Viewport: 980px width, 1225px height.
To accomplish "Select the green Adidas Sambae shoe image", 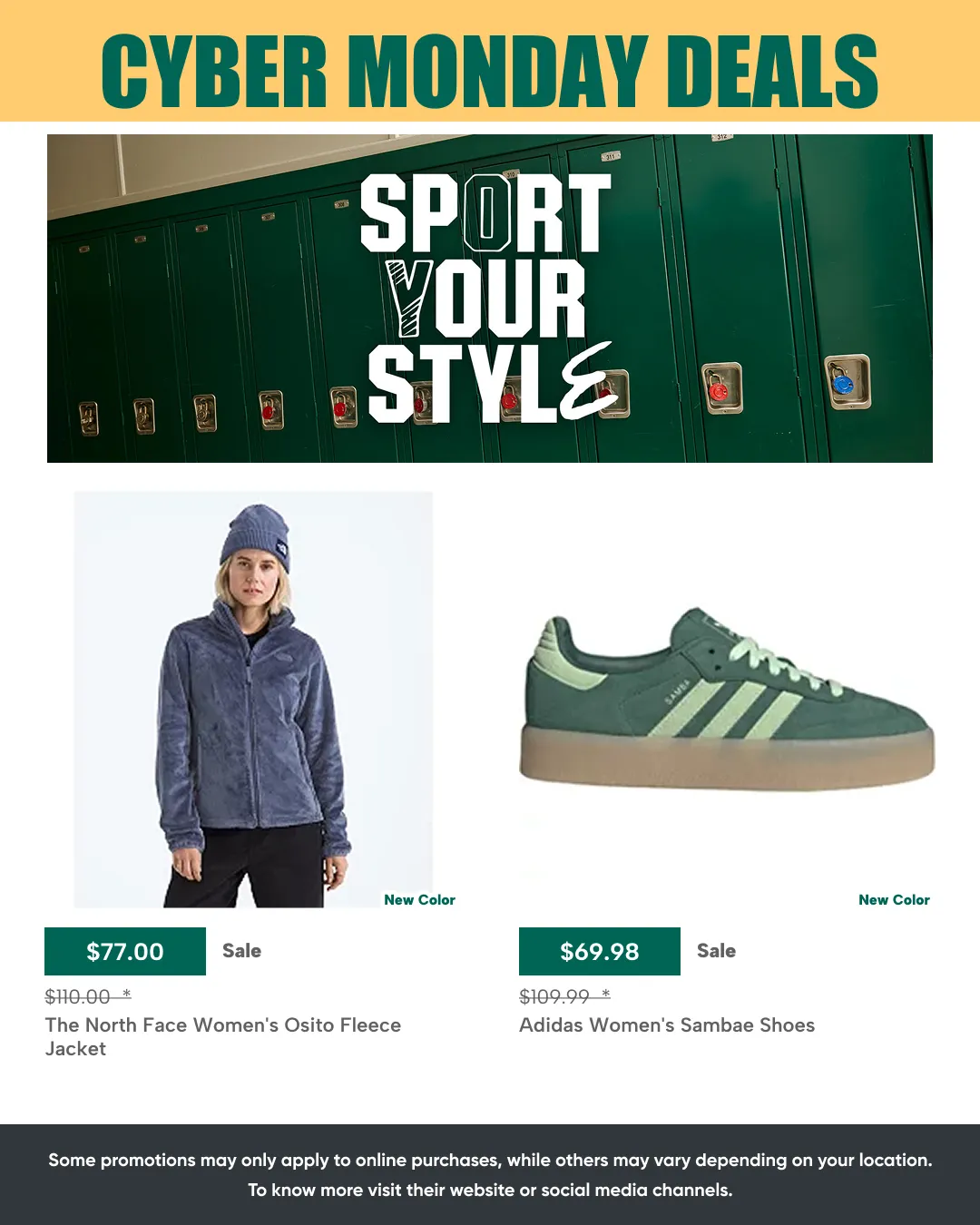I will pyautogui.click(x=727, y=700).
